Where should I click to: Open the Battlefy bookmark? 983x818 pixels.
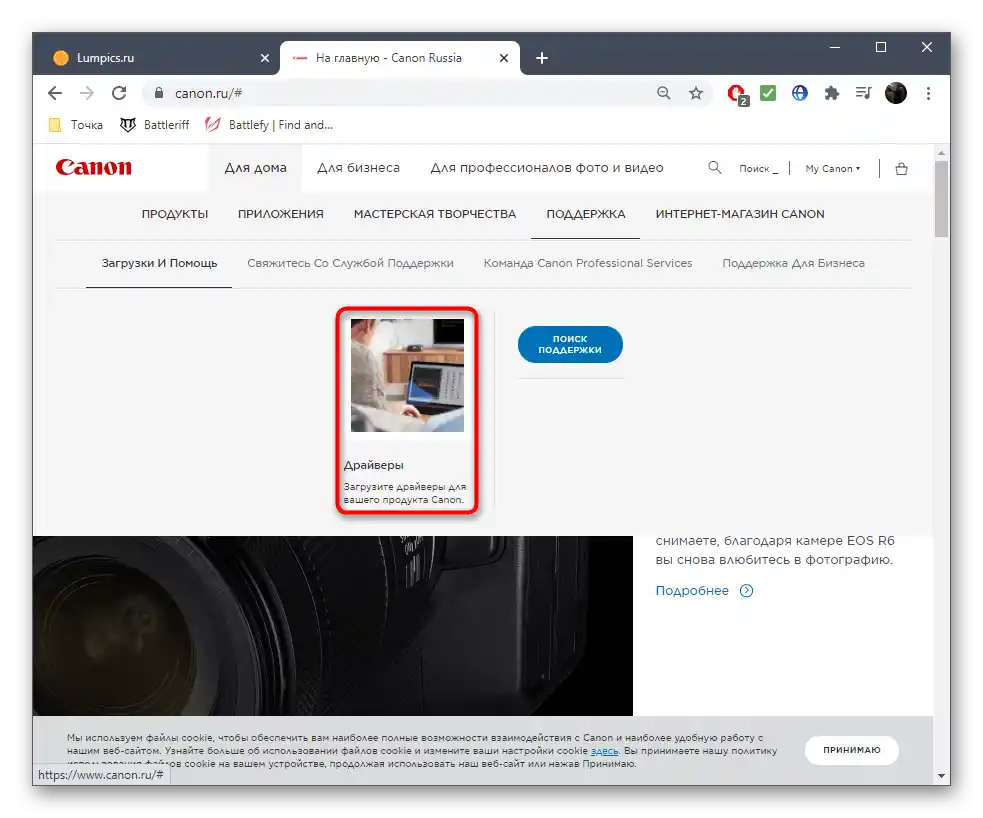(x=269, y=125)
